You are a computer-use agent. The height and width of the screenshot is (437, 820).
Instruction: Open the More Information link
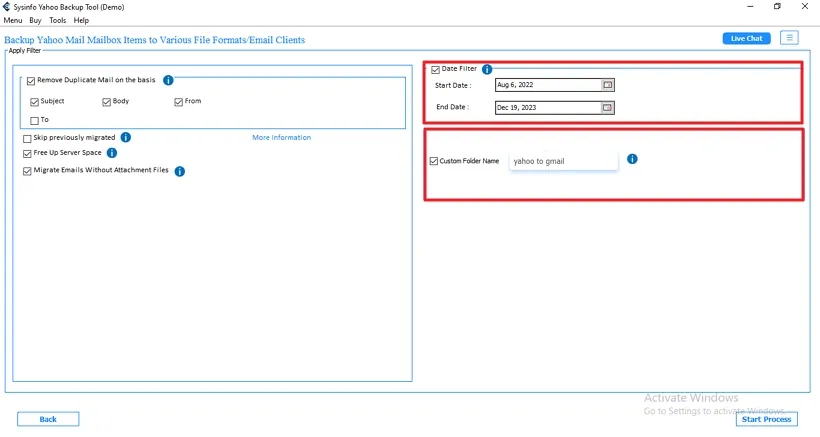[281, 137]
